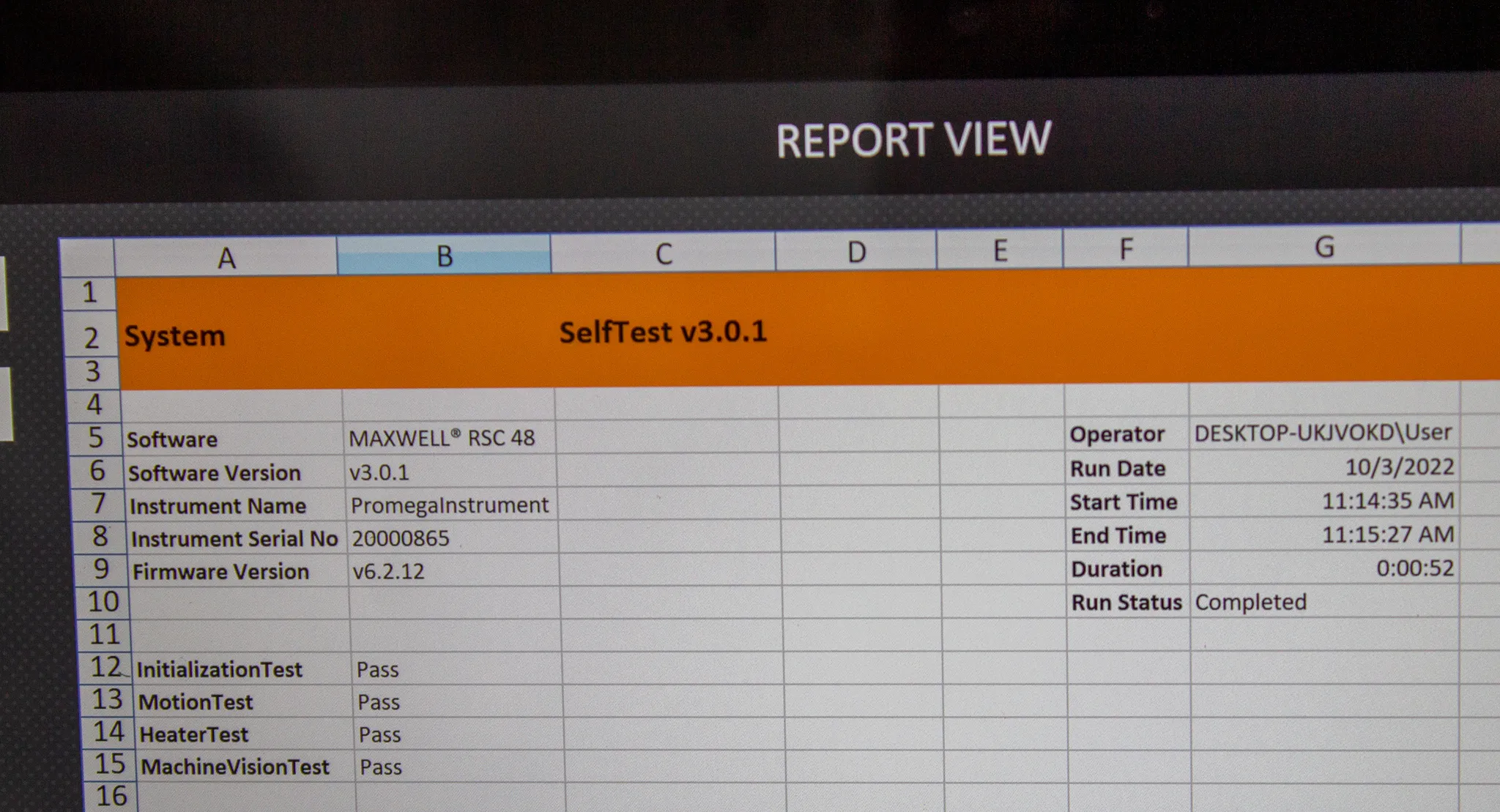Select column D header
The image size is (1500, 812).
[x=855, y=251]
